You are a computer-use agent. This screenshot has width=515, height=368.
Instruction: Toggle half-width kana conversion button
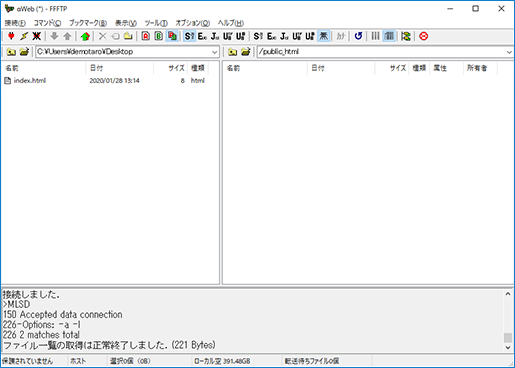point(341,36)
